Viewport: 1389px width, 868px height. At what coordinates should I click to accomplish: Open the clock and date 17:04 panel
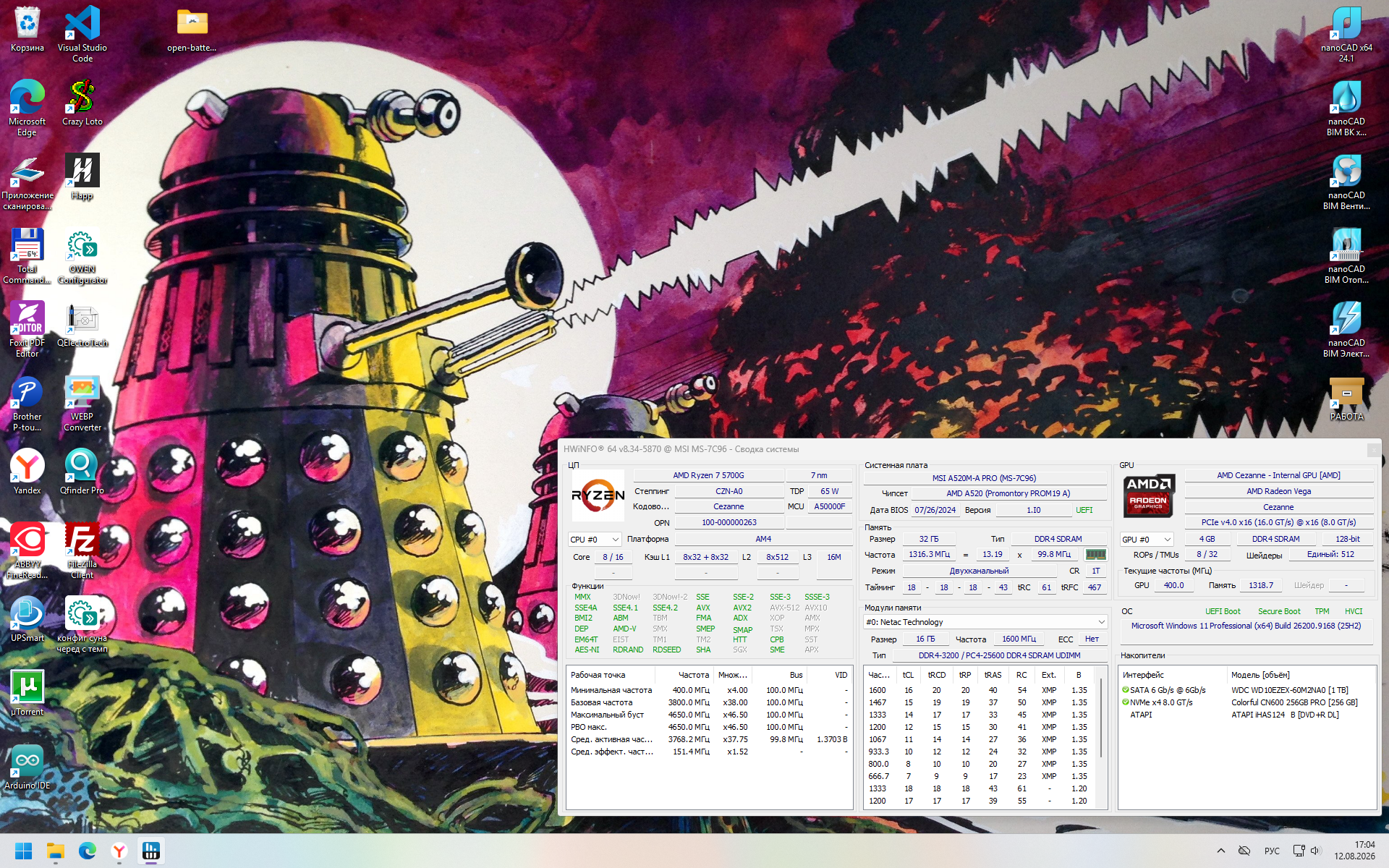point(1354,851)
